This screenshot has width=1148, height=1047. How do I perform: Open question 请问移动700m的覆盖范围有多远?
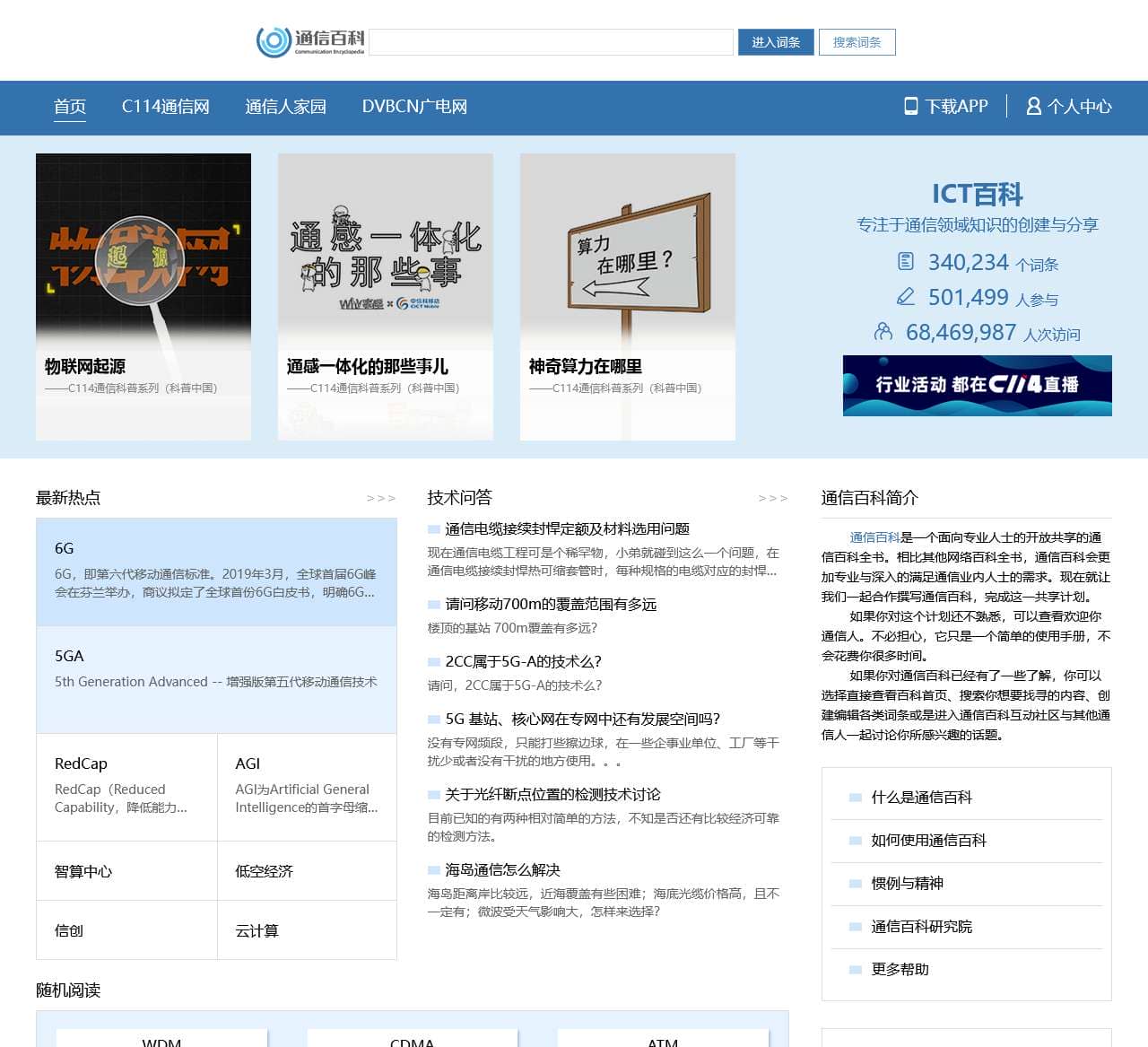(x=551, y=604)
